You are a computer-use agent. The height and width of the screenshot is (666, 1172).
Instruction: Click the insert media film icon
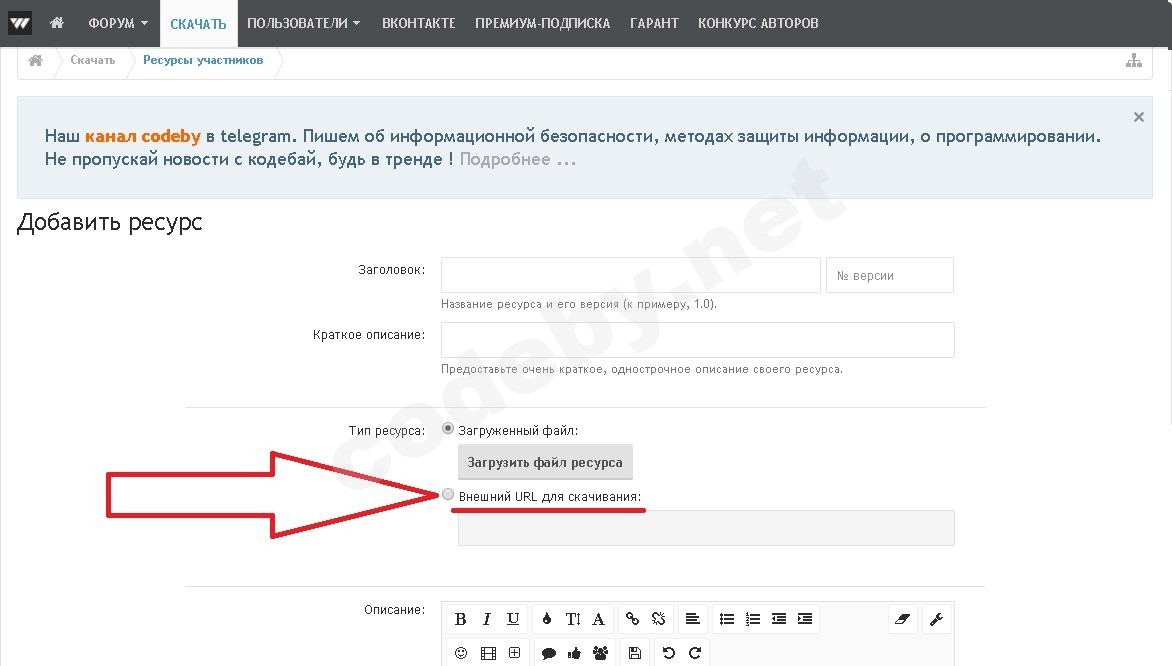[x=488, y=653]
